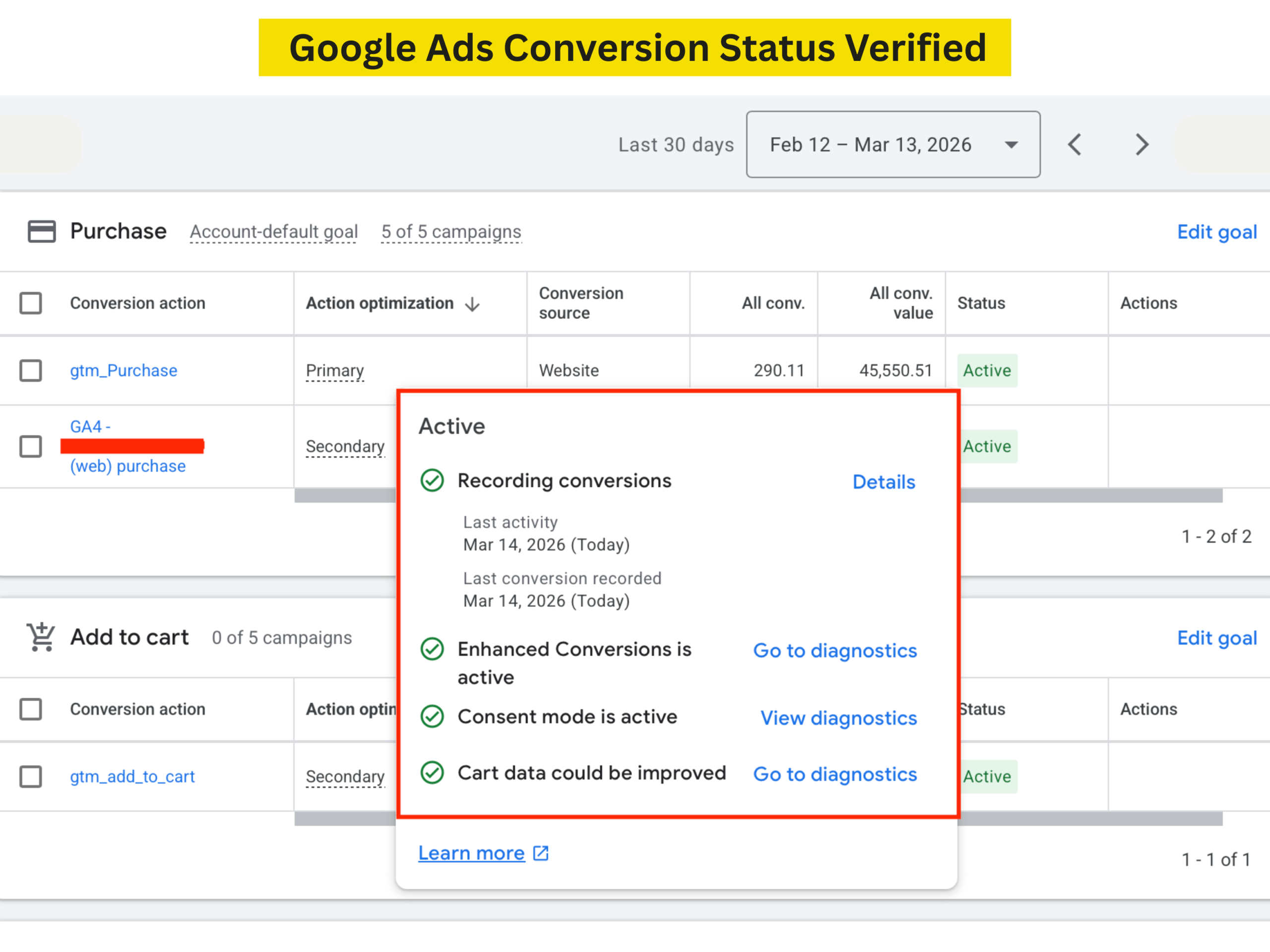Sort by the All conv. value column
The height and width of the screenshot is (952, 1270).
coord(900,303)
